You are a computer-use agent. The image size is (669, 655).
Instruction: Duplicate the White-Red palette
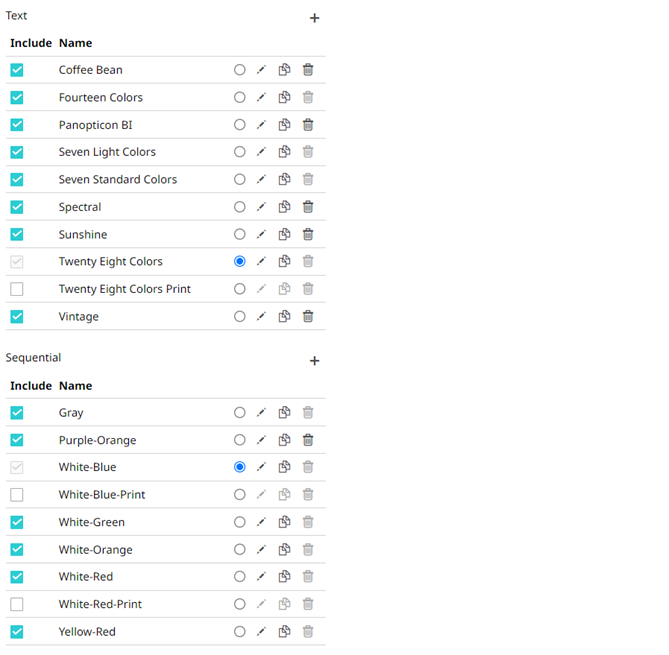(285, 577)
